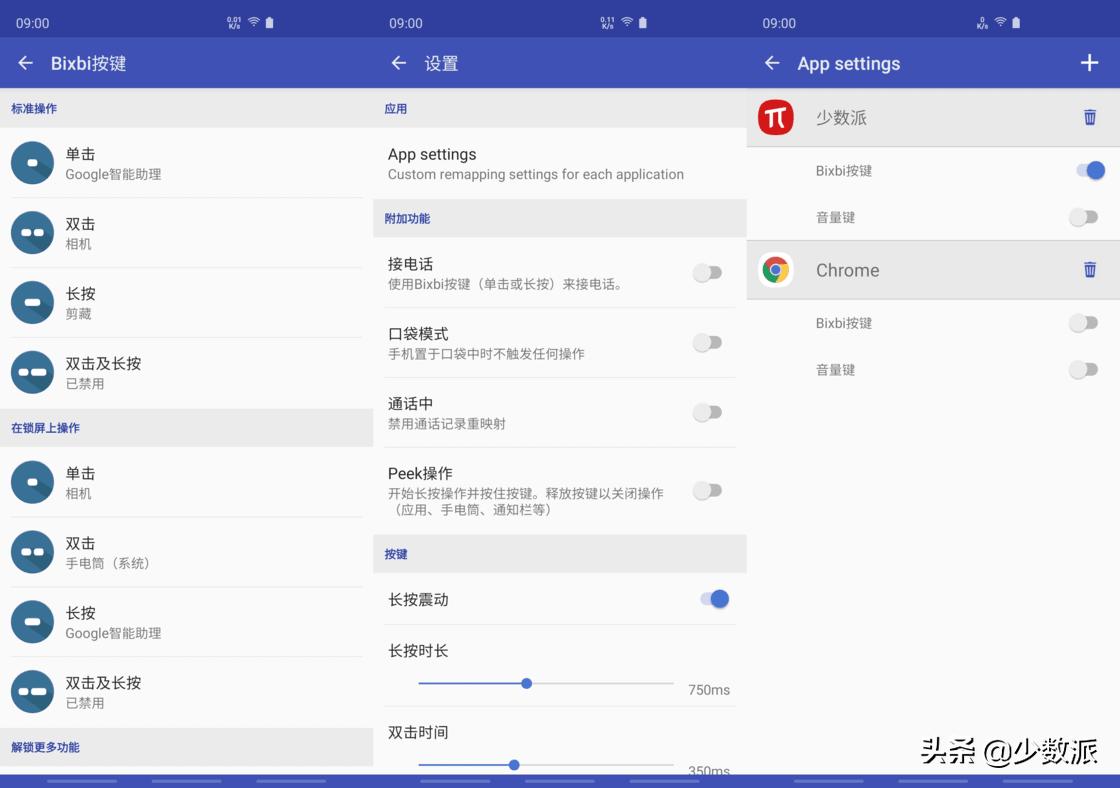Enable the 接电话 toggle

coord(708,272)
